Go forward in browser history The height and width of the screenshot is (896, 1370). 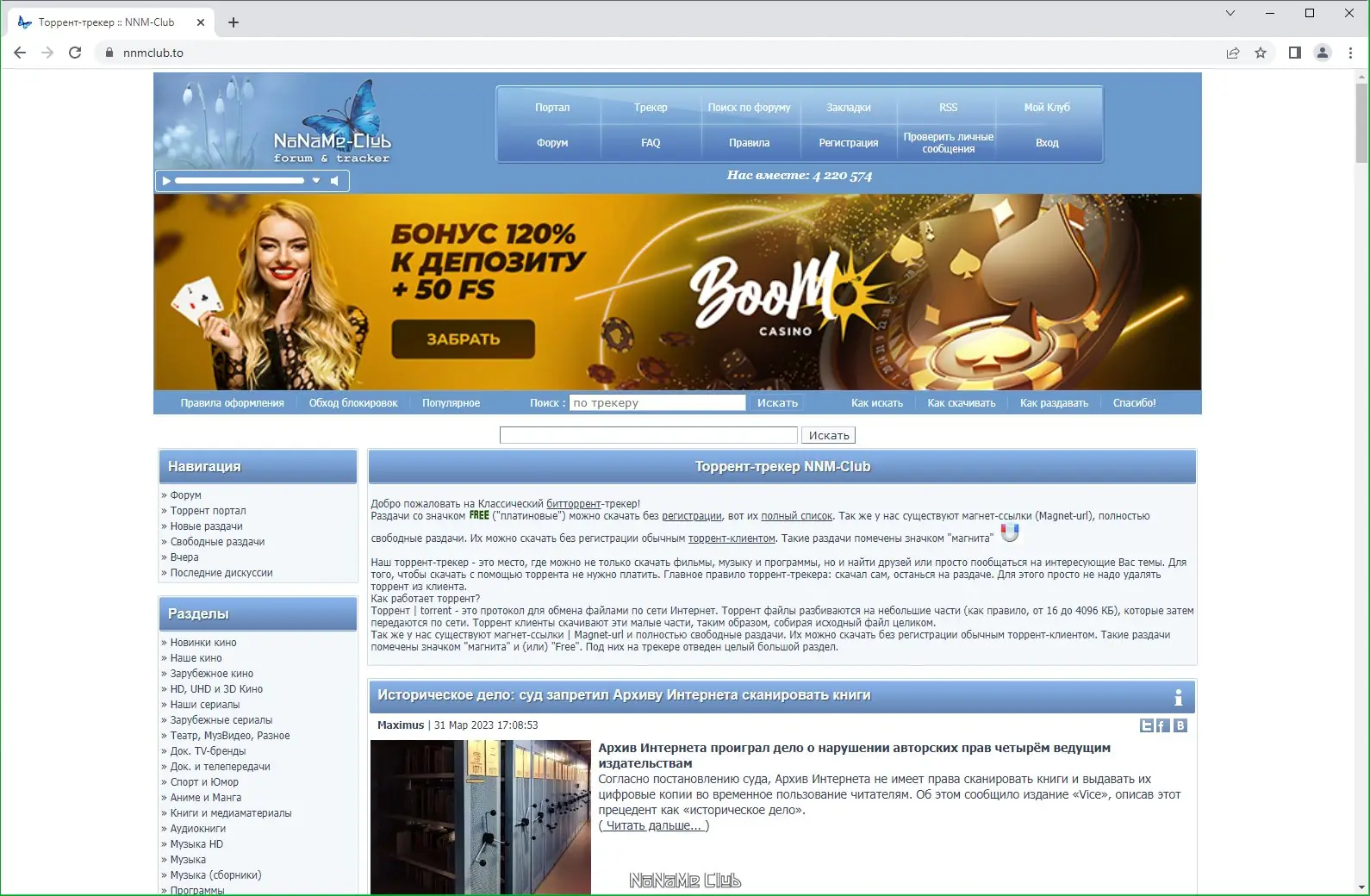click(x=47, y=53)
